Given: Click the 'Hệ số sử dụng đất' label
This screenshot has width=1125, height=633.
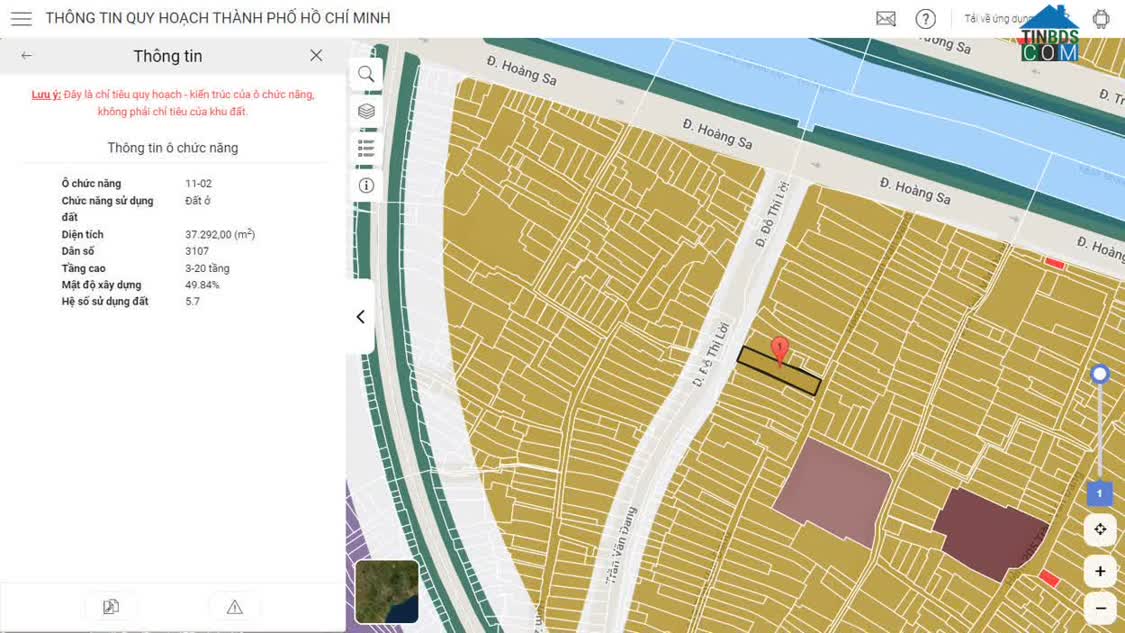Looking at the screenshot, I should [x=105, y=301].
